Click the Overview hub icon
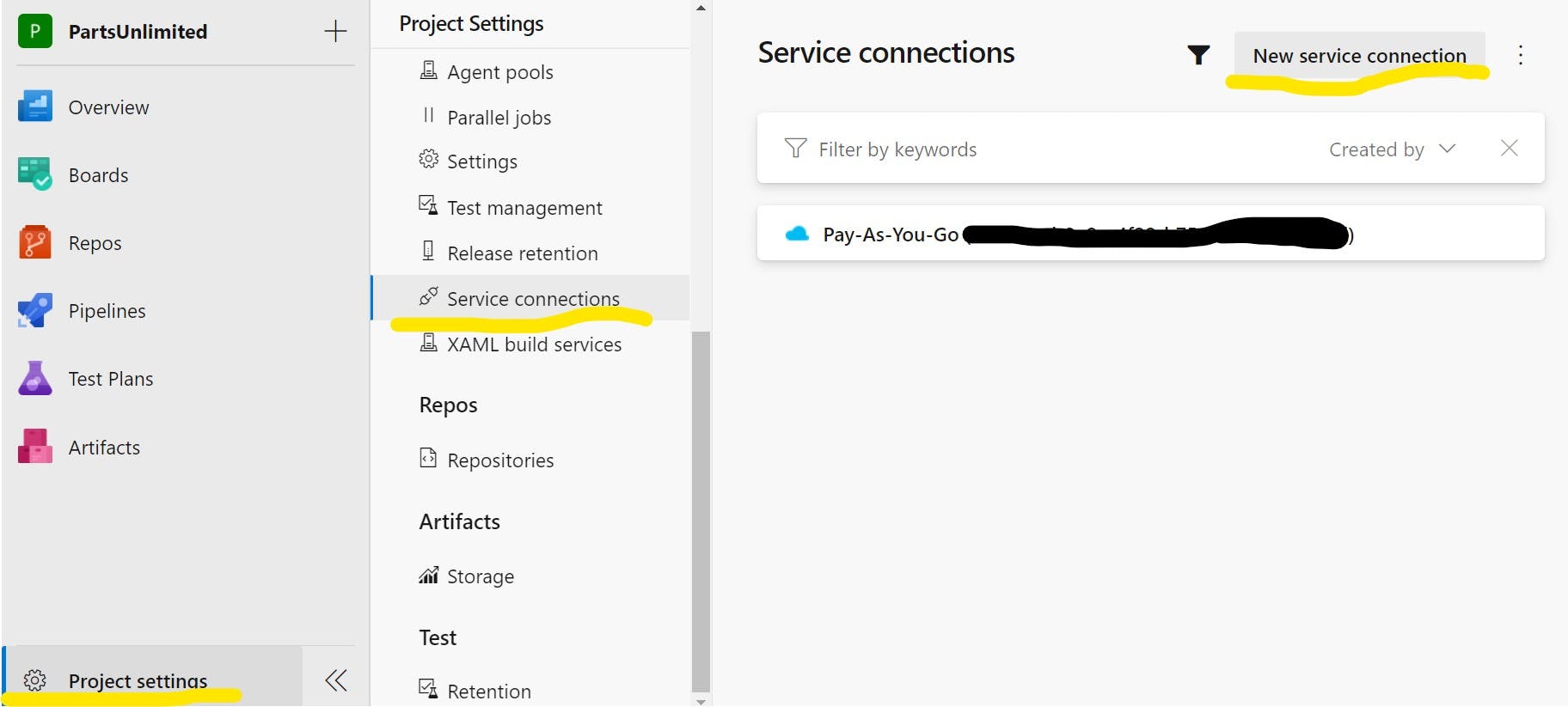This screenshot has height=707, width=1568. coord(35,107)
